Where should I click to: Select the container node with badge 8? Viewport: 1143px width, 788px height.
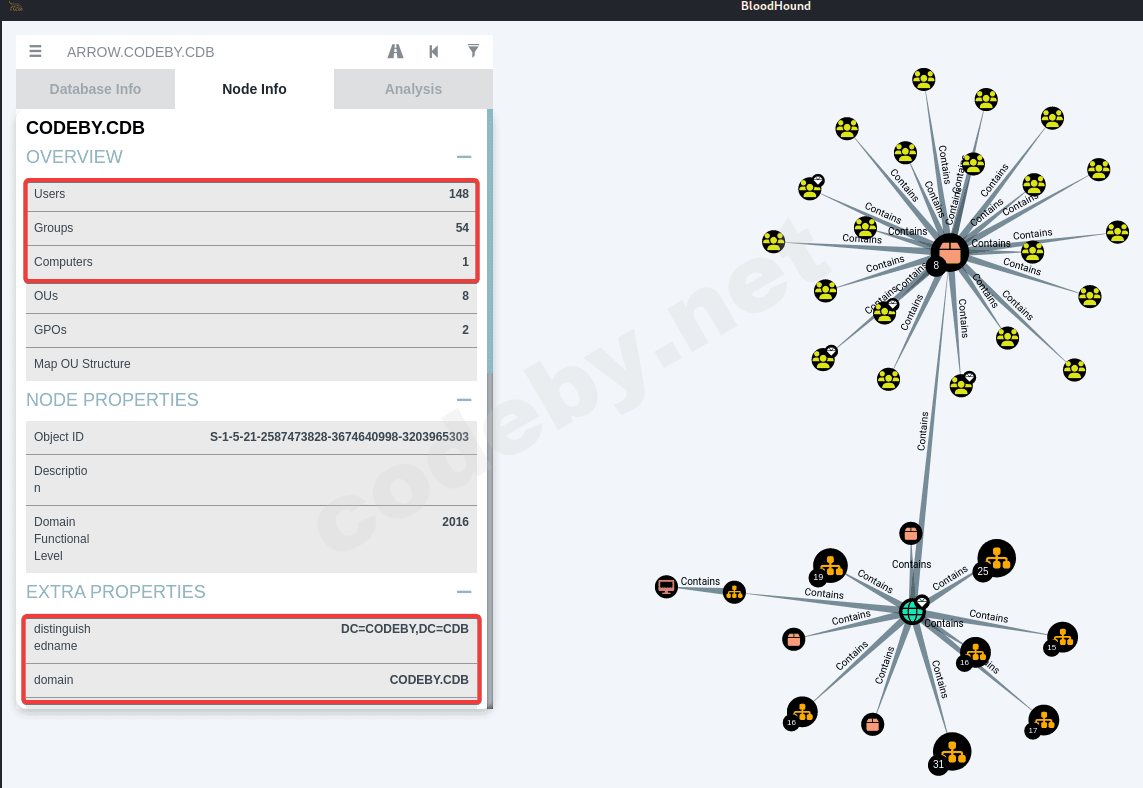(x=949, y=253)
